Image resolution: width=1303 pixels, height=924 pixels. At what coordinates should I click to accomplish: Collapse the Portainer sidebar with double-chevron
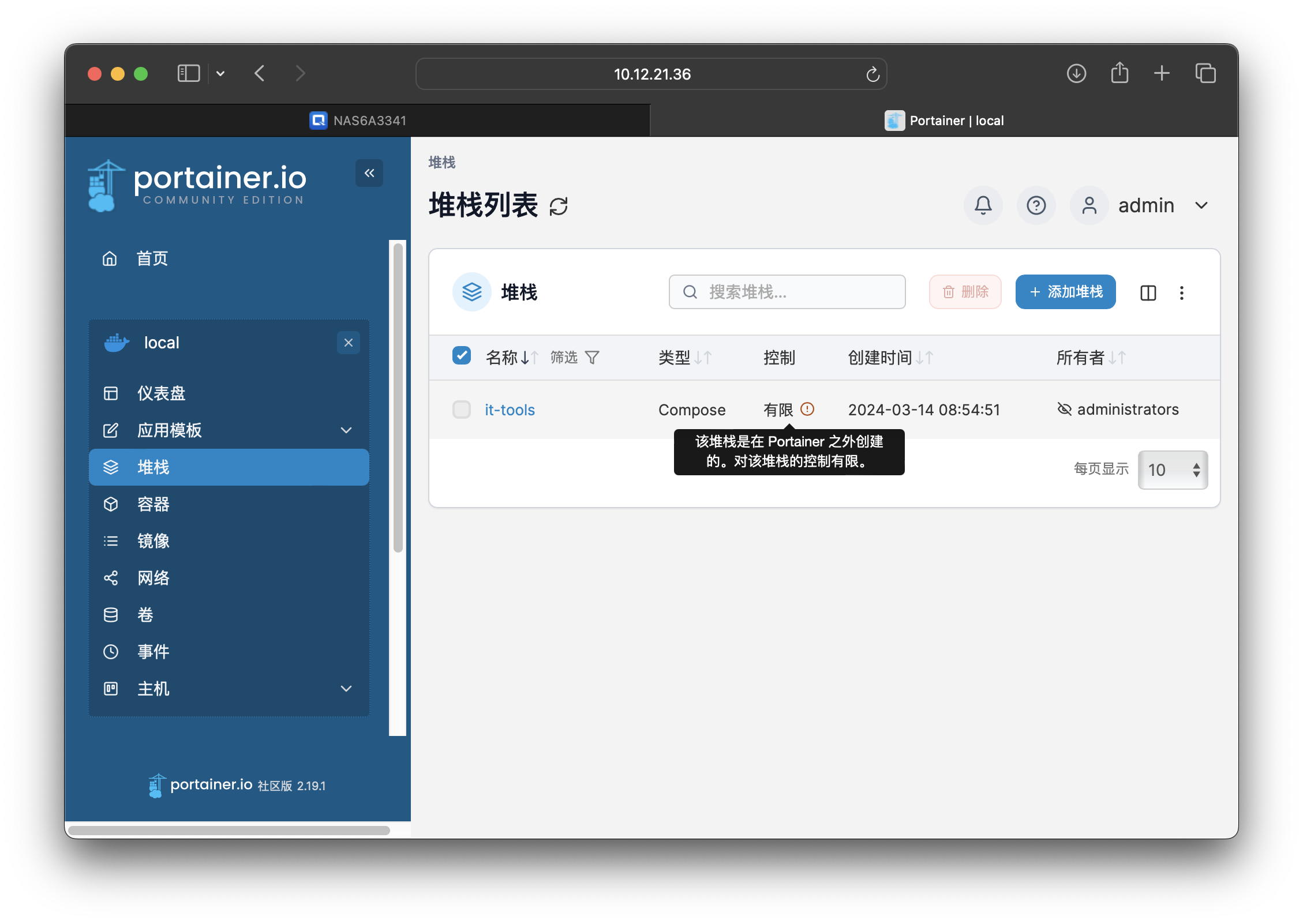pyautogui.click(x=369, y=173)
